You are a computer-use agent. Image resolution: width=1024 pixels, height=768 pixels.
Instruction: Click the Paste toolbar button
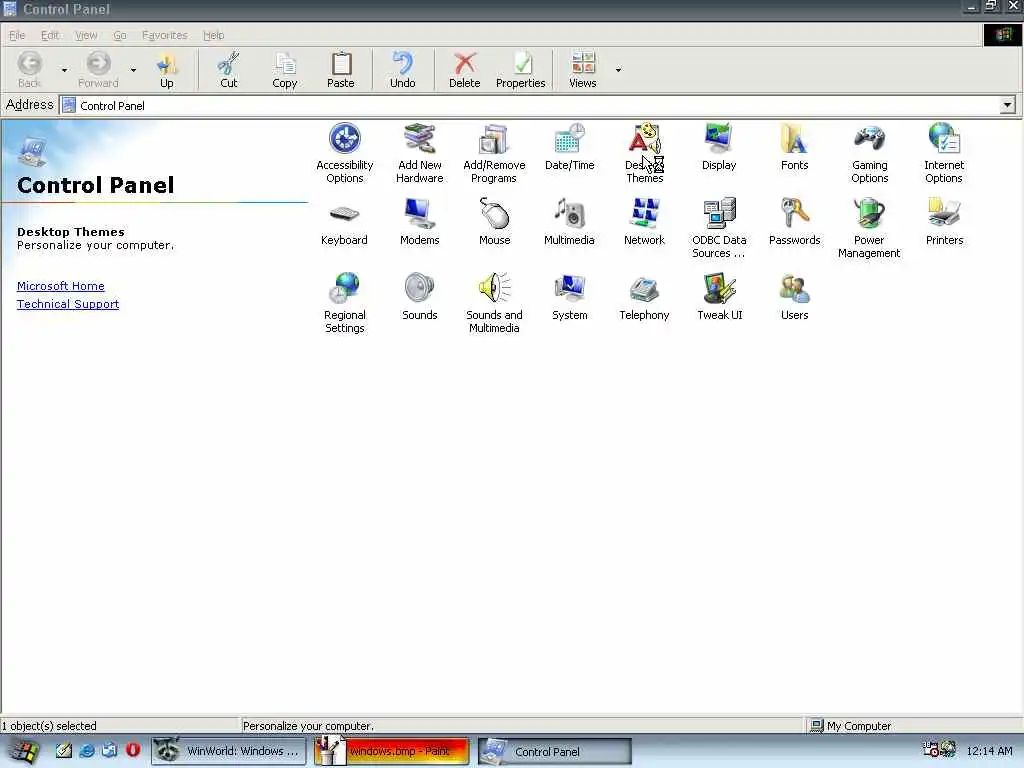(x=340, y=70)
